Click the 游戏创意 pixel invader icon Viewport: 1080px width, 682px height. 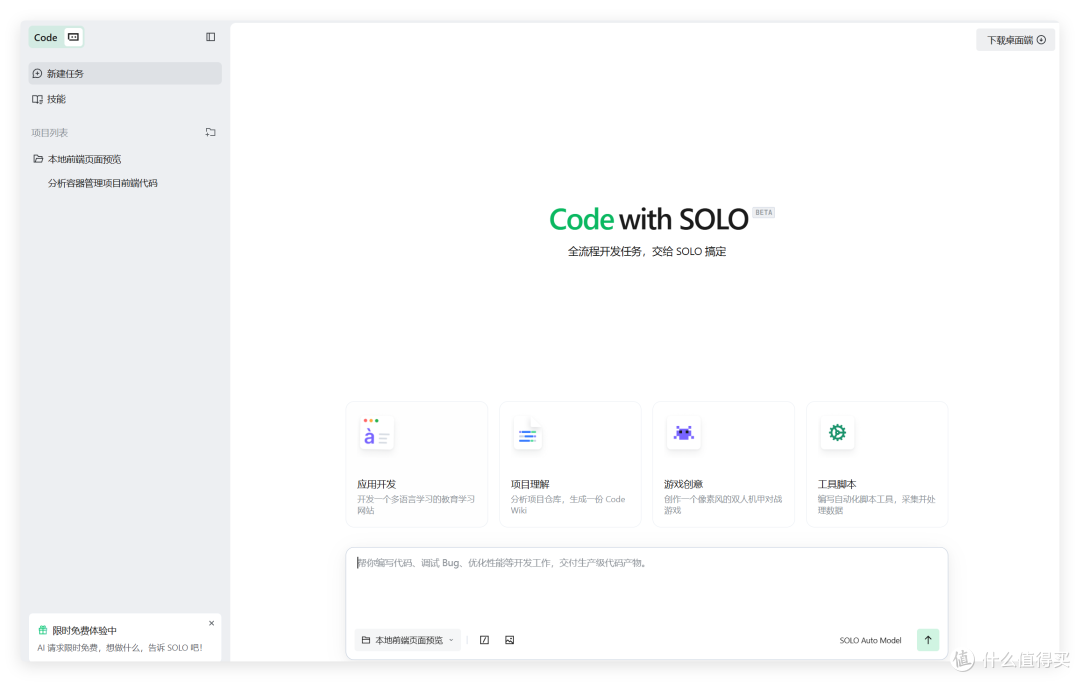pyautogui.click(x=683, y=433)
